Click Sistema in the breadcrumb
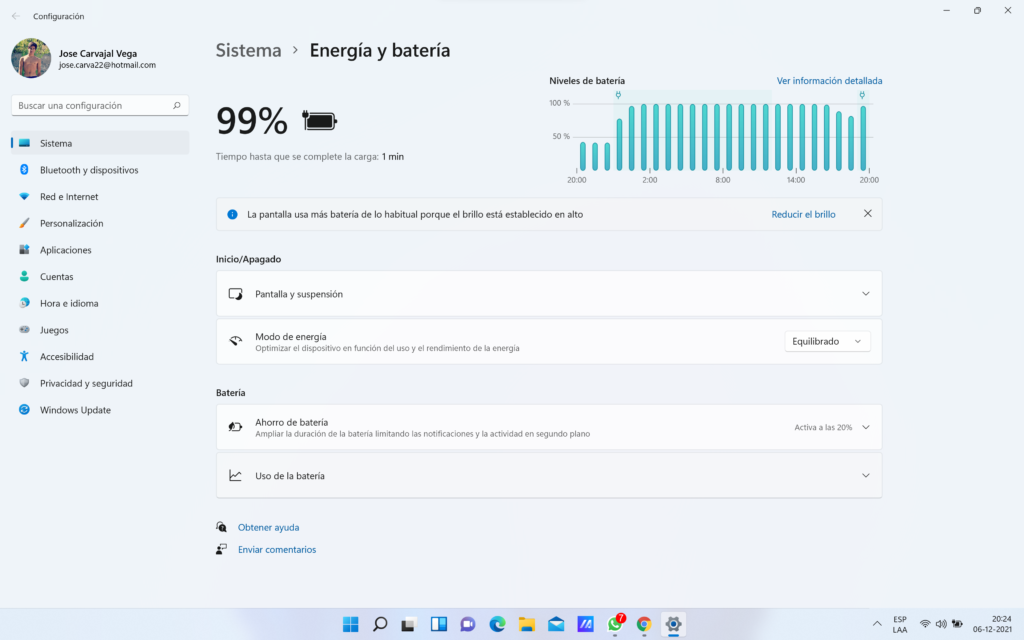Screen dimensions: 1024x640 248,50
